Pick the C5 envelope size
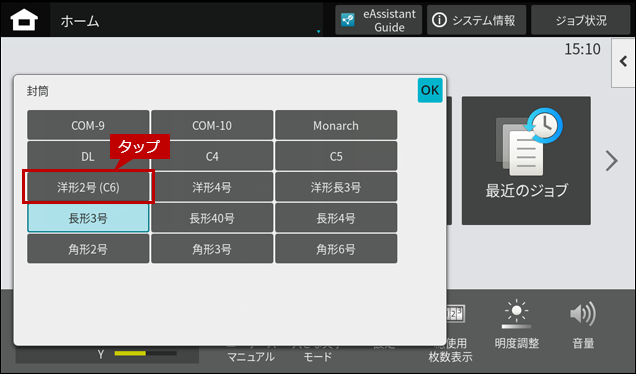636x374 pixels. [x=336, y=157]
